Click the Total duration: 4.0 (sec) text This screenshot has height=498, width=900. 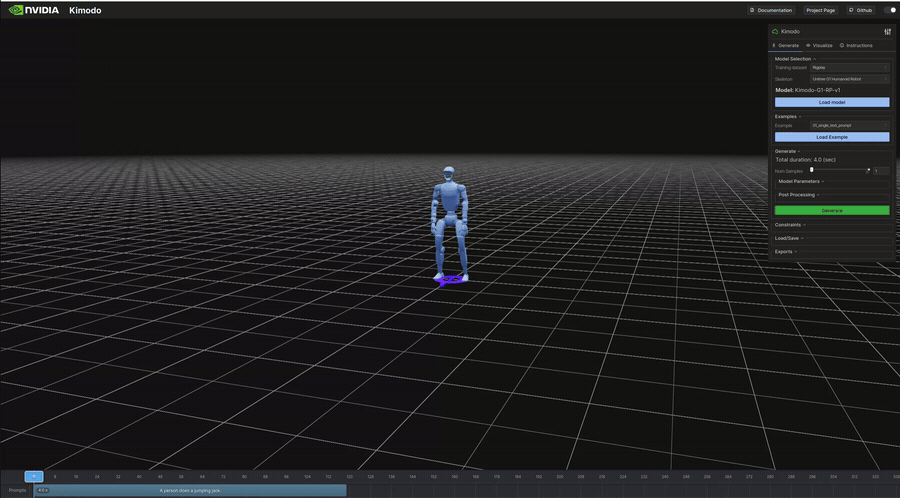coord(805,159)
